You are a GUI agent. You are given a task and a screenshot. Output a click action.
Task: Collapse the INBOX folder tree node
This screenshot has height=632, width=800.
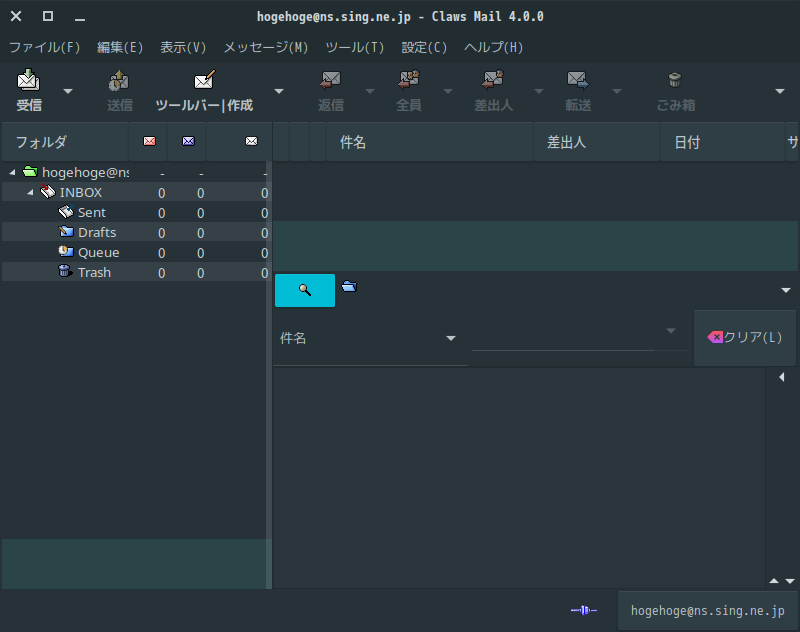point(30,192)
